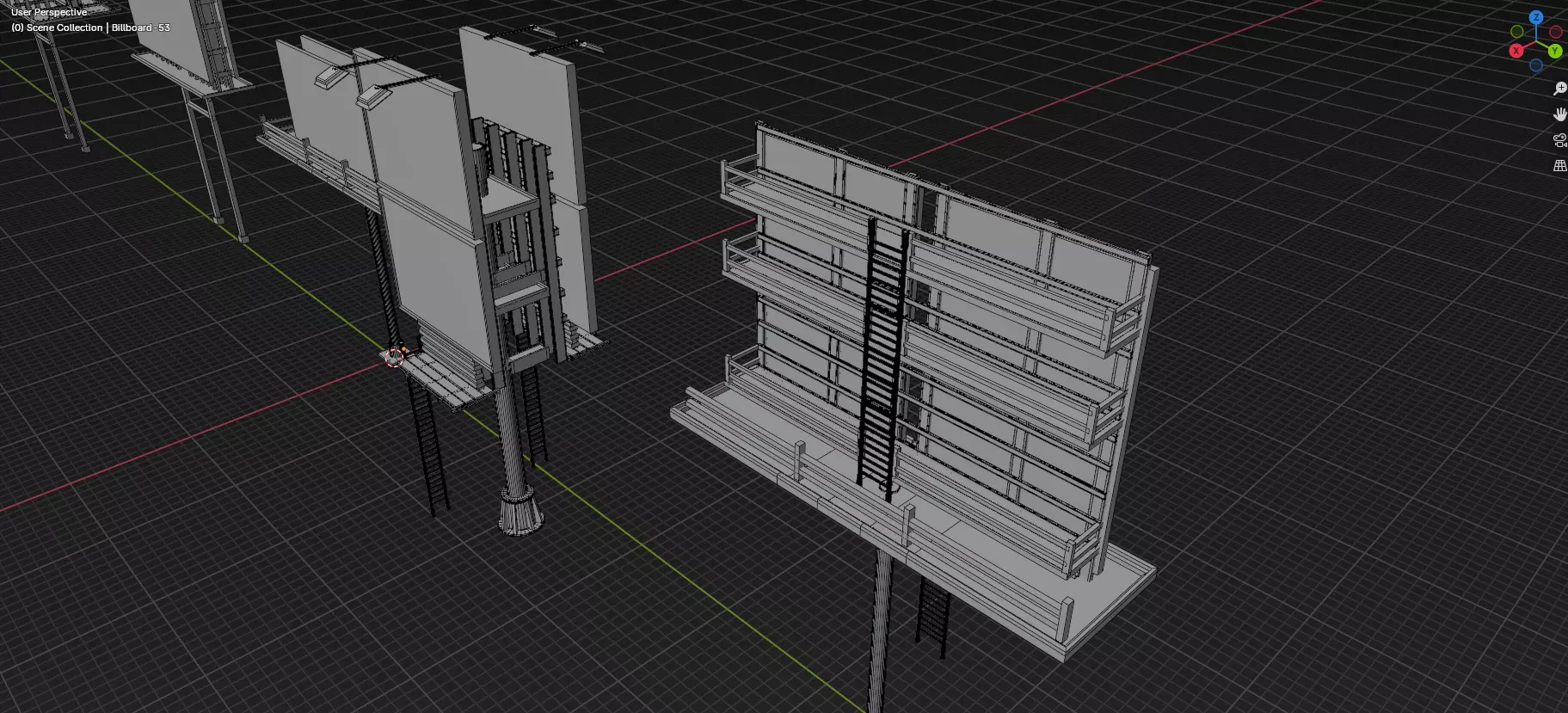This screenshot has width=1568, height=713.
Task: Toggle perspective/orthographic grid icon
Action: tap(1559, 166)
